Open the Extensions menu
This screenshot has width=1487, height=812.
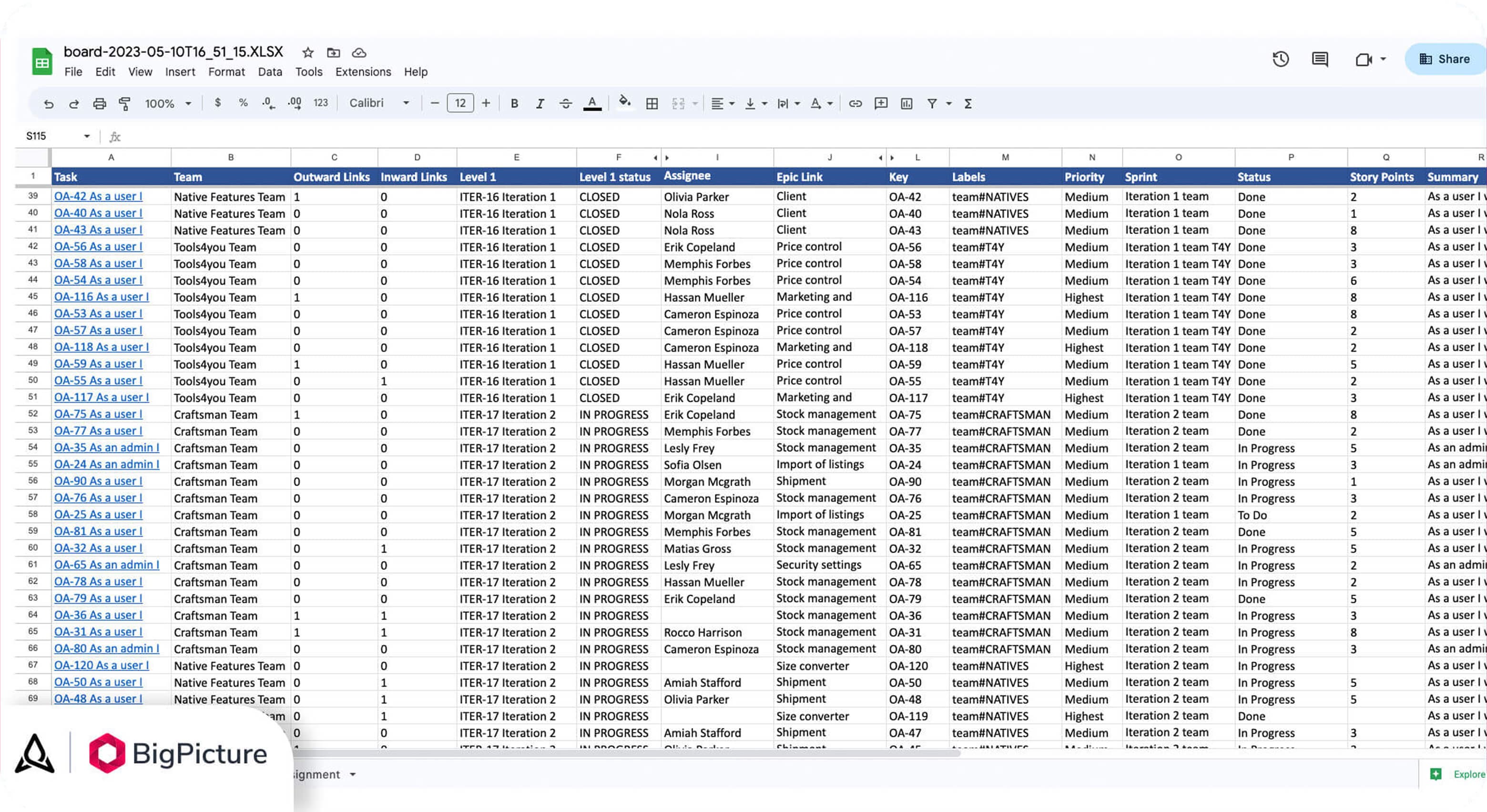click(363, 72)
